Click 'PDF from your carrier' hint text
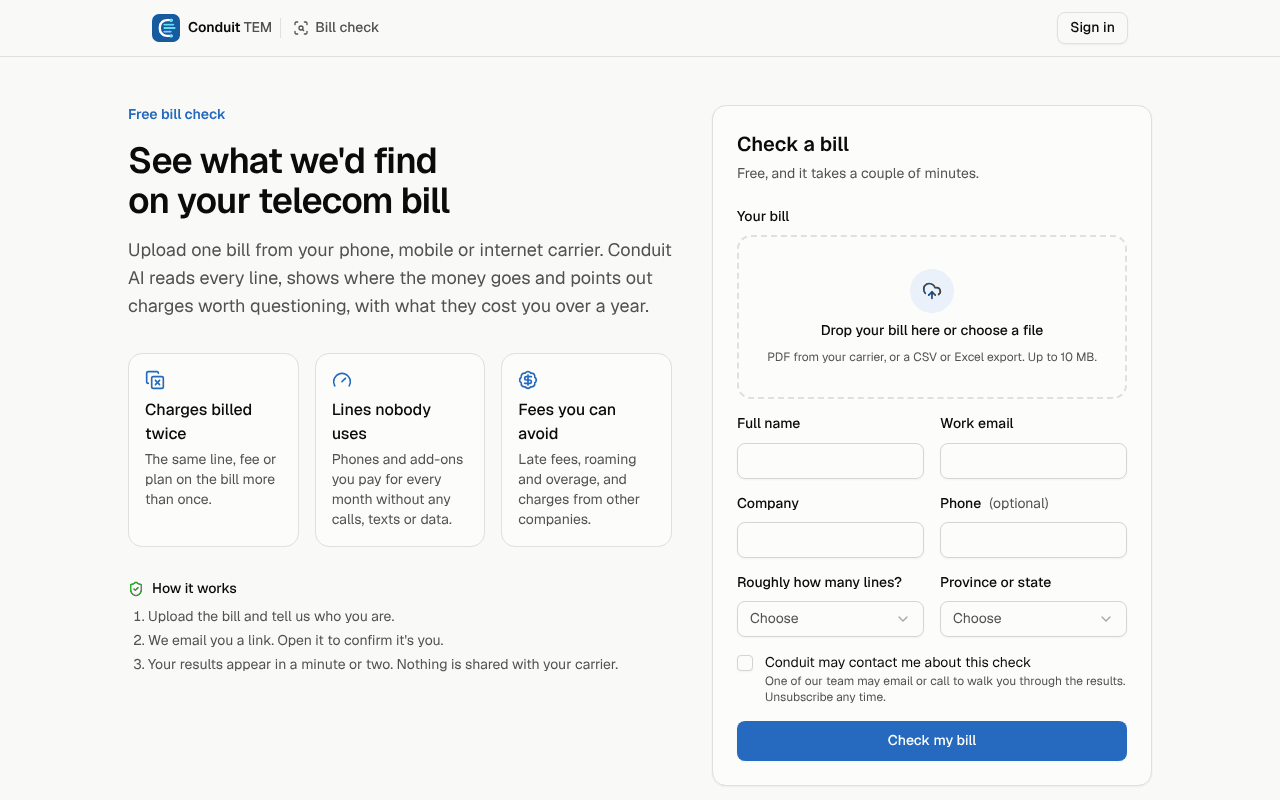1280x800 pixels. [x=932, y=357]
